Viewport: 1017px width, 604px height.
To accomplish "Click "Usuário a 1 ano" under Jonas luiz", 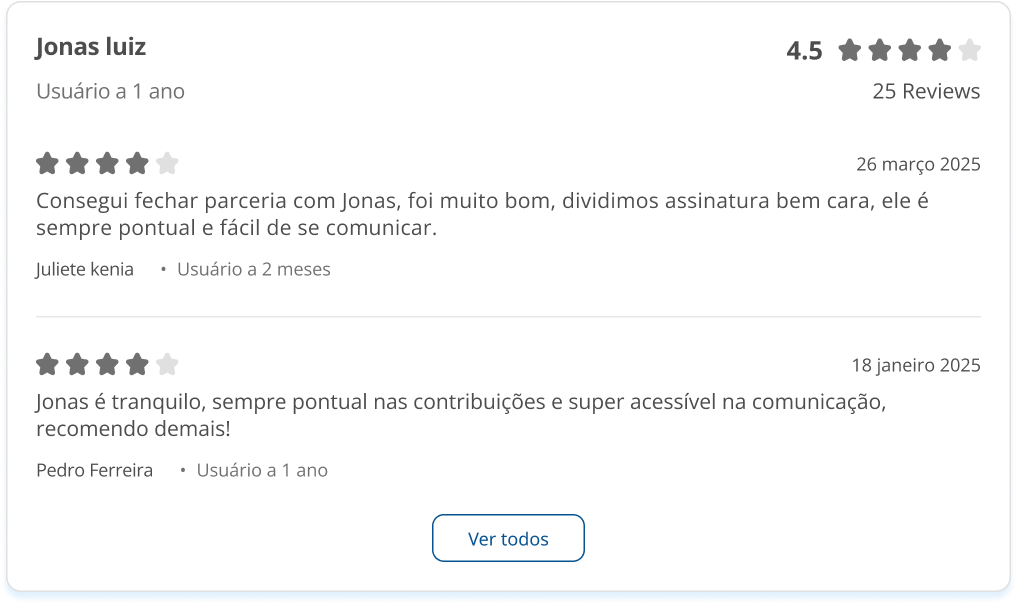I will pos(110,91).
